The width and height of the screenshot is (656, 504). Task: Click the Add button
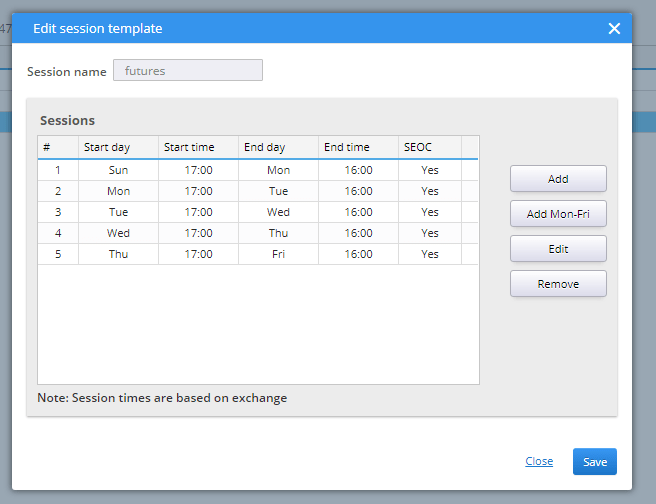click(x=558, y=179)
